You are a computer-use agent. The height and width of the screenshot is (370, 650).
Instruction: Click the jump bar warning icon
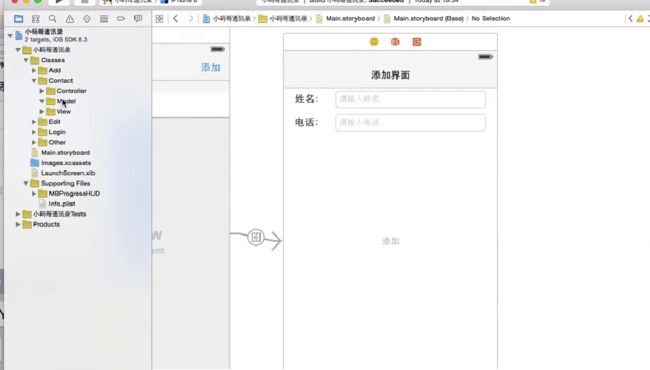(640, 19)
